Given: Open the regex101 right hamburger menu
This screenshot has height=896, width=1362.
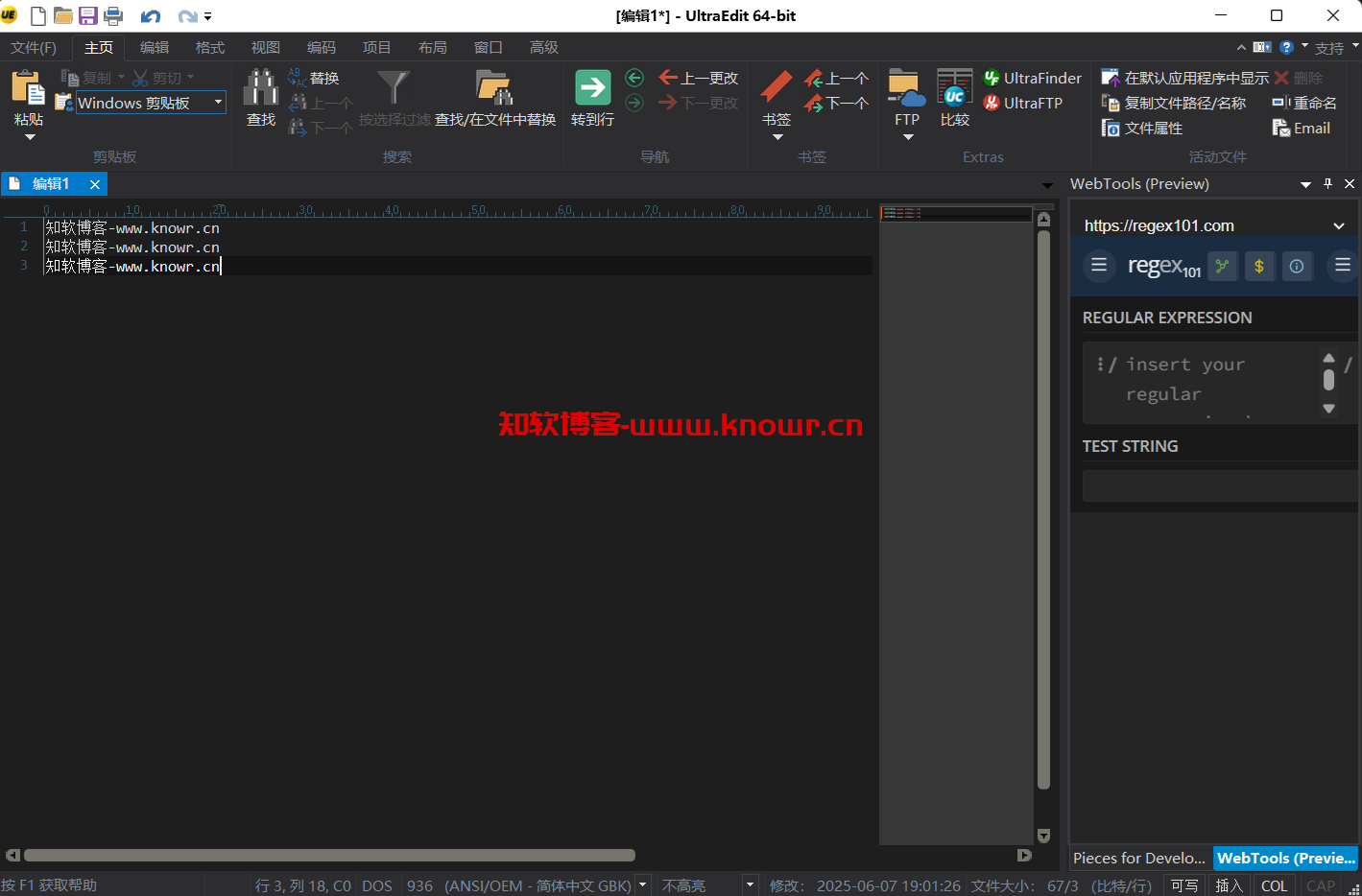Looking at the screenshot, I should point(1343,265).
